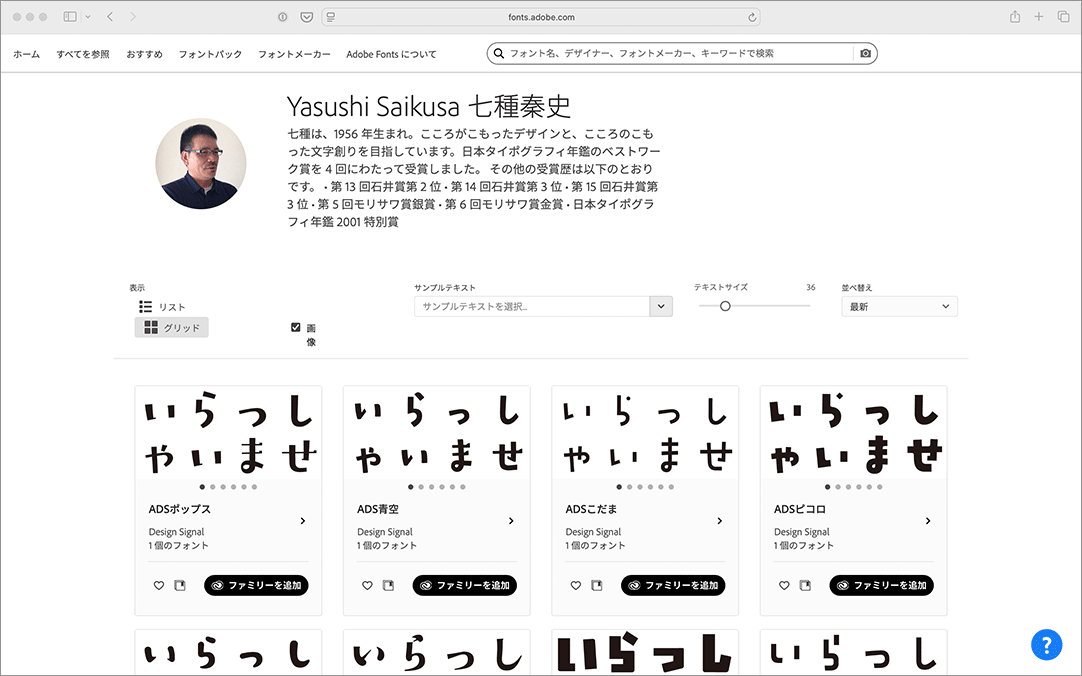Expand ADS青空 details with chevron

coord(511,521)
